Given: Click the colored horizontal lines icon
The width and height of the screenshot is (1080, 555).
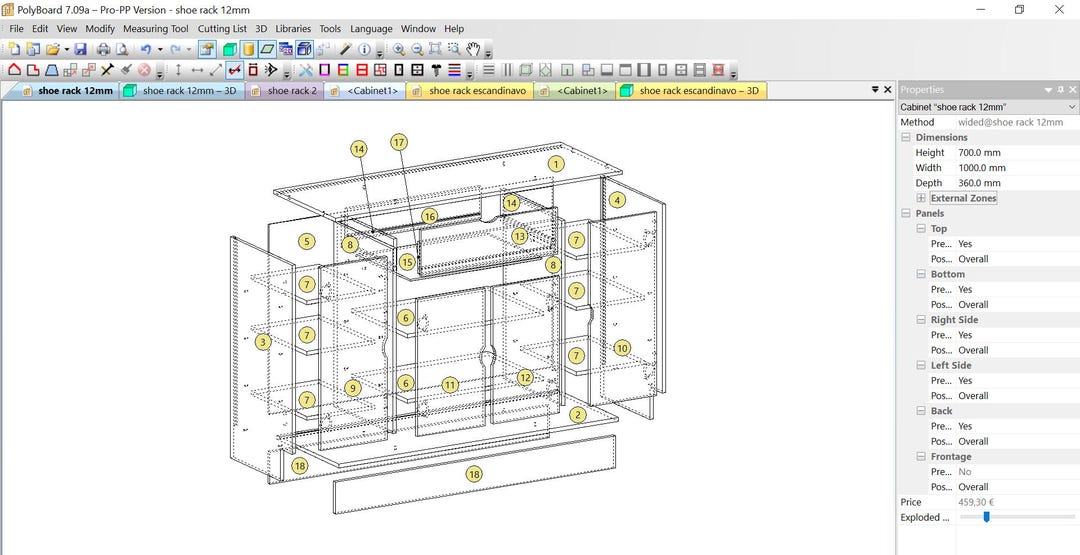Looking at the screenshot, I should tap(455, 70).
